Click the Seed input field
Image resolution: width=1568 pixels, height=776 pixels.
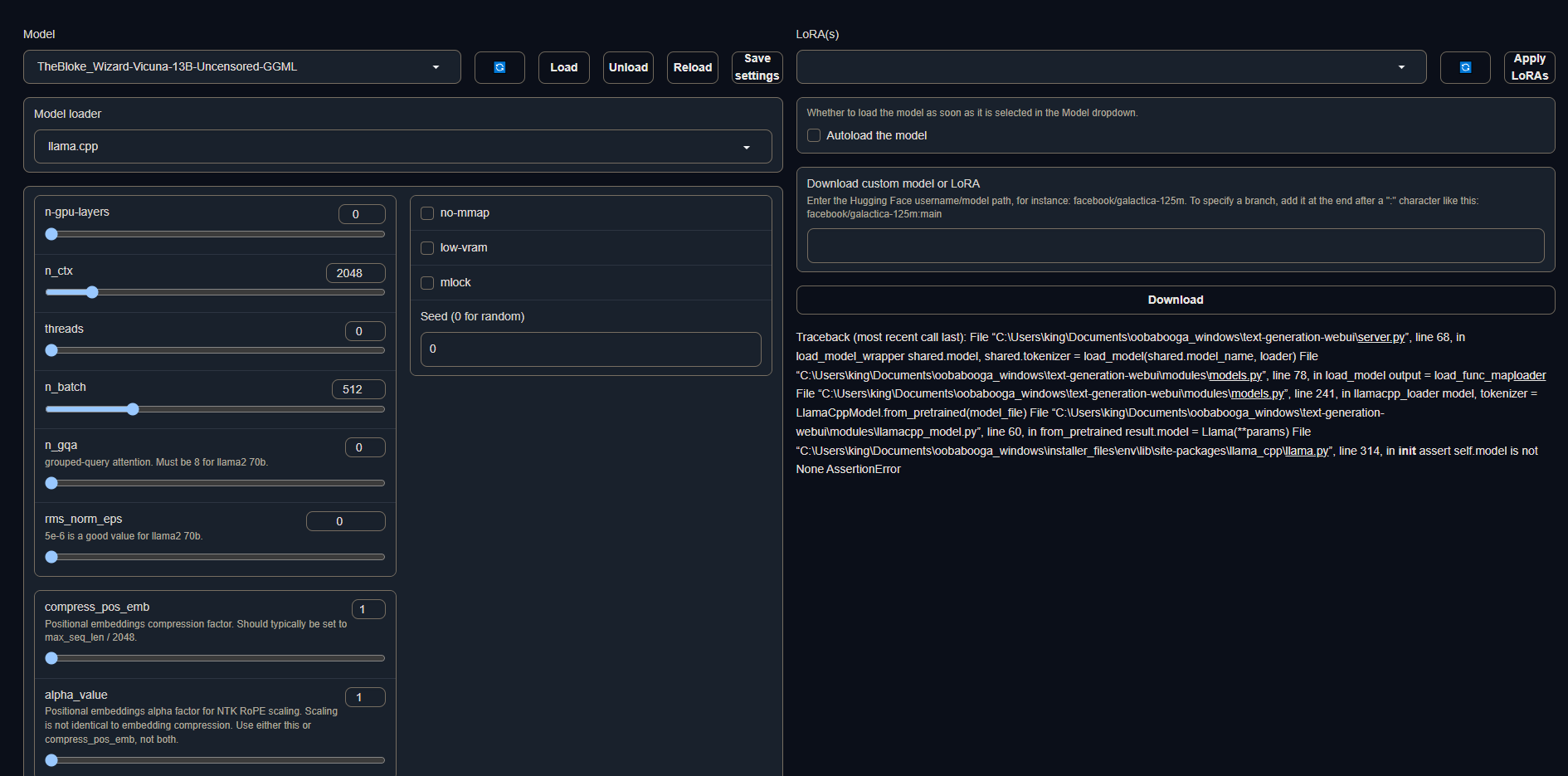pyautogui.click(x=590, y=349)
